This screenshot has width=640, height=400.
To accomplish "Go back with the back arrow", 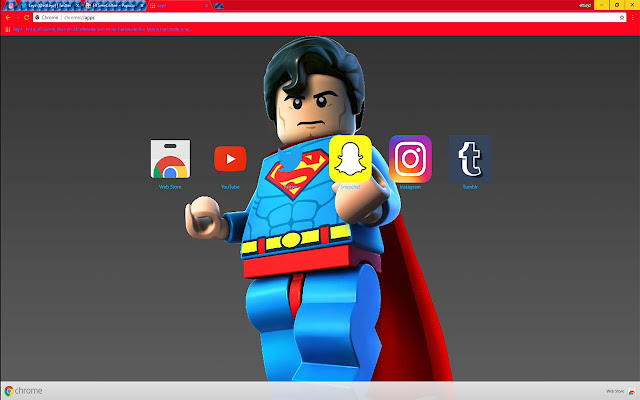I will click(x=8, y=18).
